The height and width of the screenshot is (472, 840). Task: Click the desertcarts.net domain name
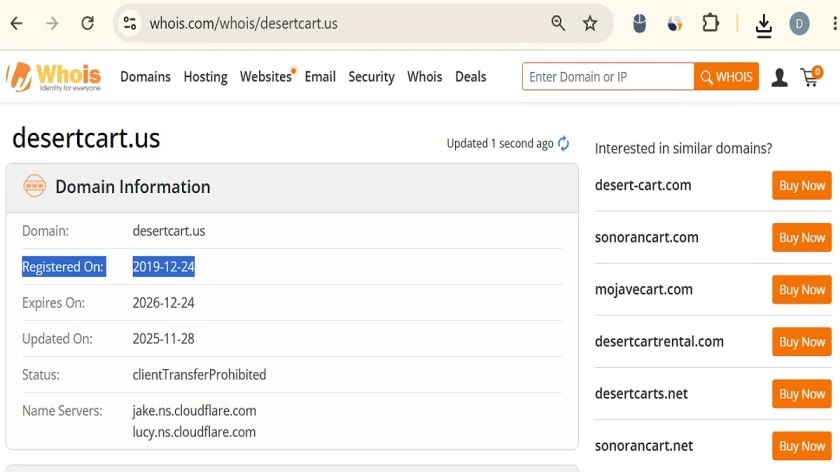[641, 394]
